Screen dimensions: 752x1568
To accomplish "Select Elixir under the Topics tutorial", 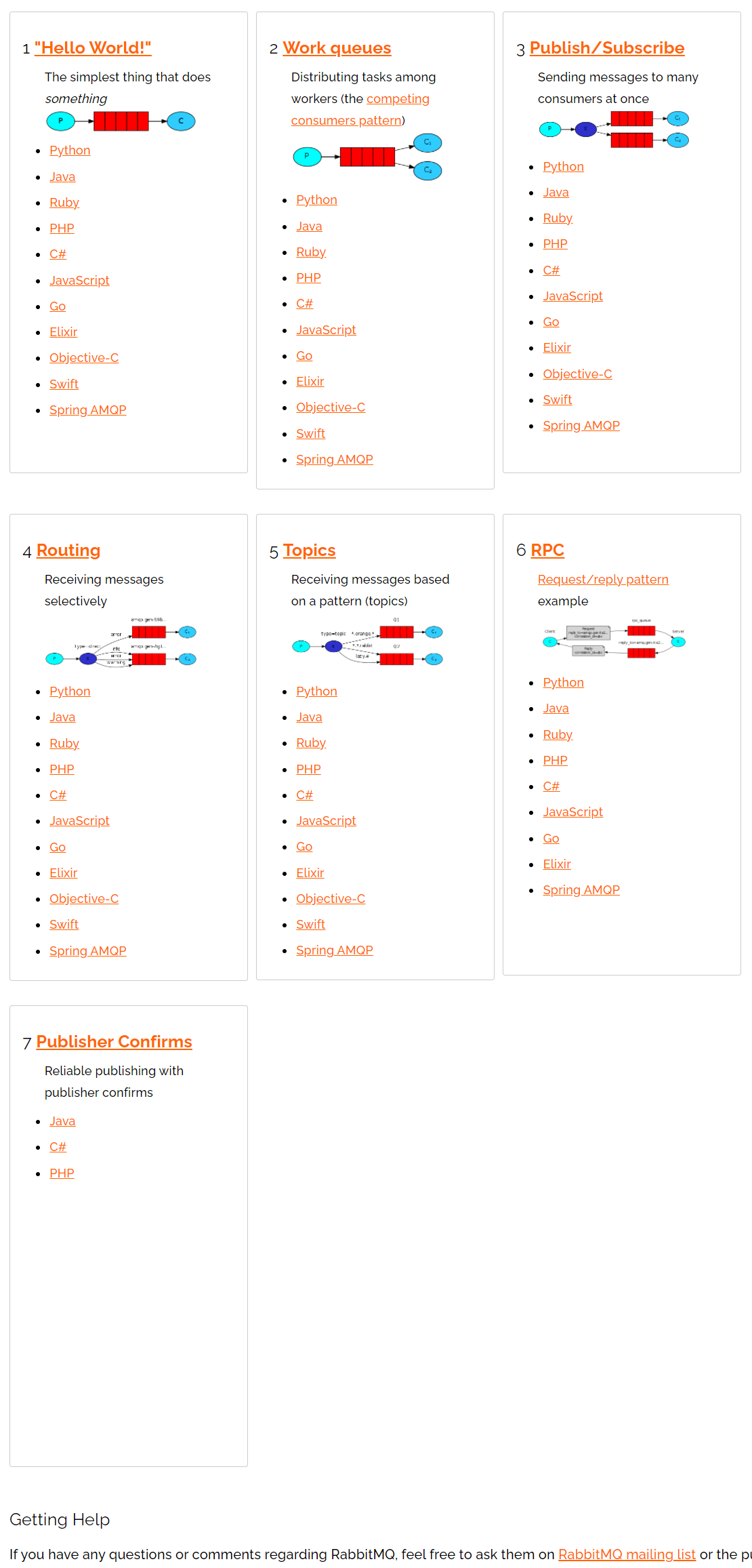I will click(310, 873).
